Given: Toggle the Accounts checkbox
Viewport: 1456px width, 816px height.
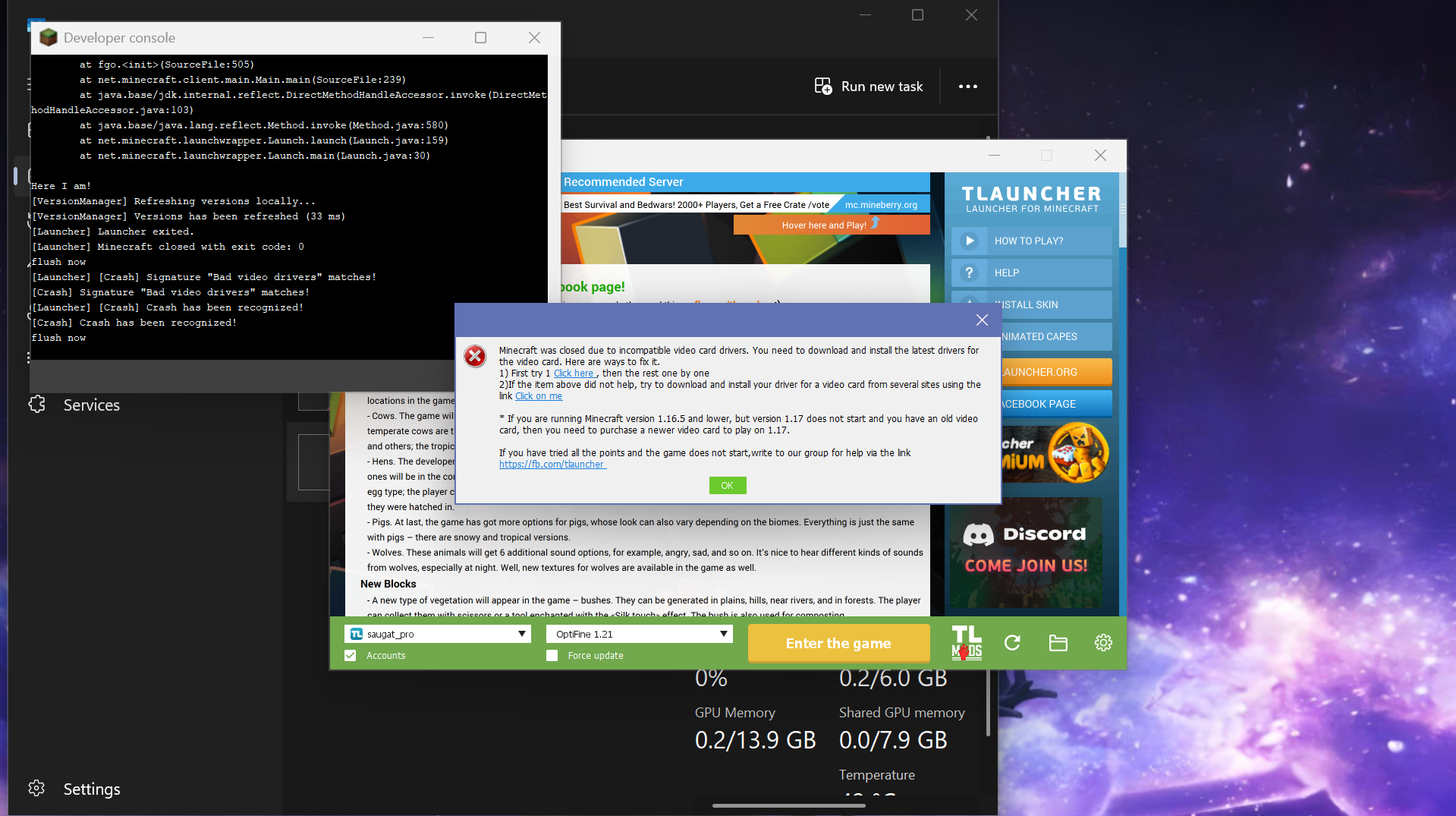Looking at the screenshot, I should [350, 656].
